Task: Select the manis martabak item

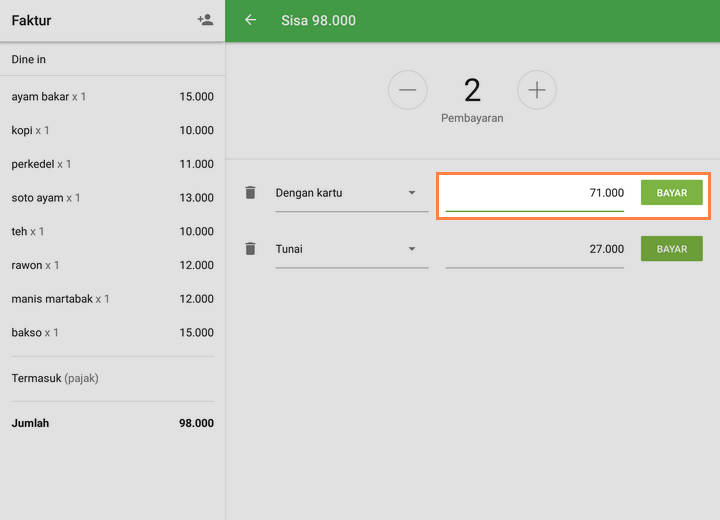Action: (112, 299)
